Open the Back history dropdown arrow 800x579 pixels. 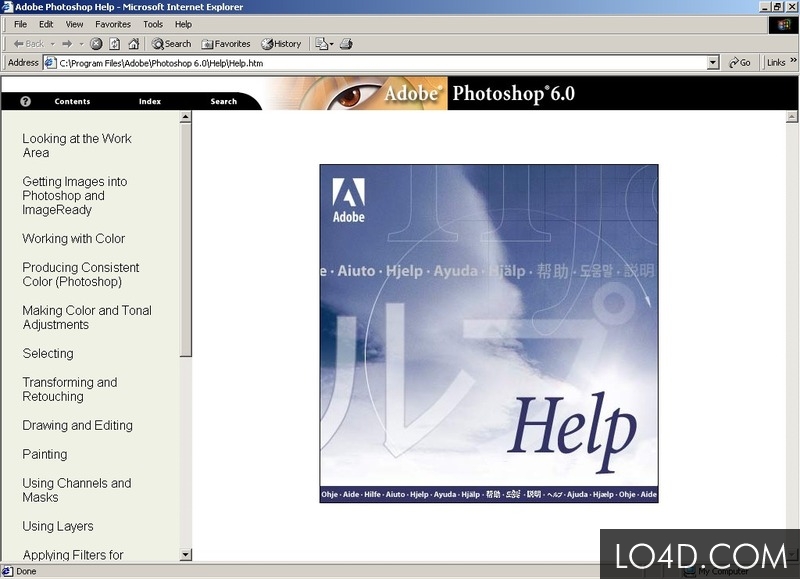coord(53,44)
